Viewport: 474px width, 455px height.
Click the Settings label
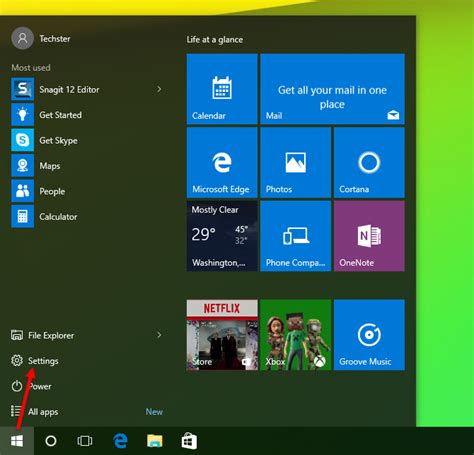coord(43,361)
